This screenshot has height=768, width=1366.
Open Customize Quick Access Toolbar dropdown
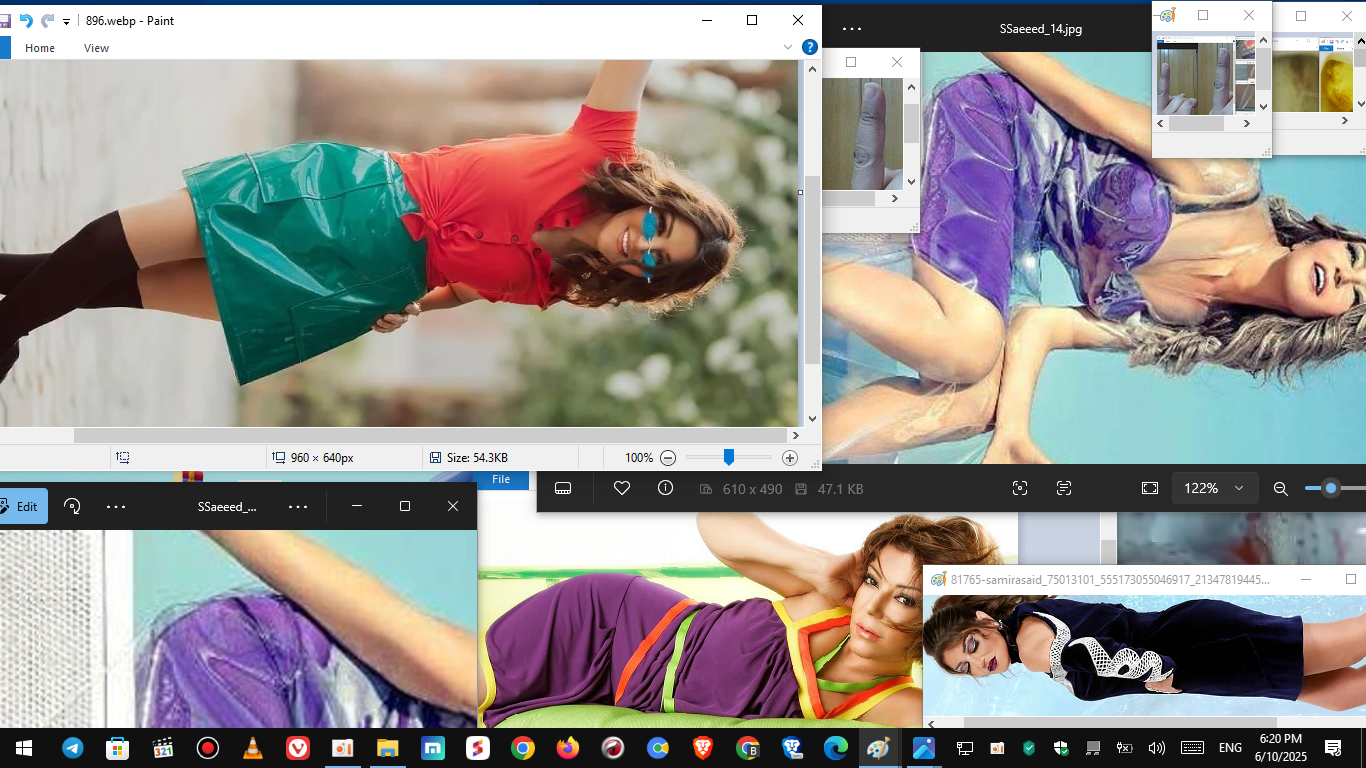pos(67,21)
